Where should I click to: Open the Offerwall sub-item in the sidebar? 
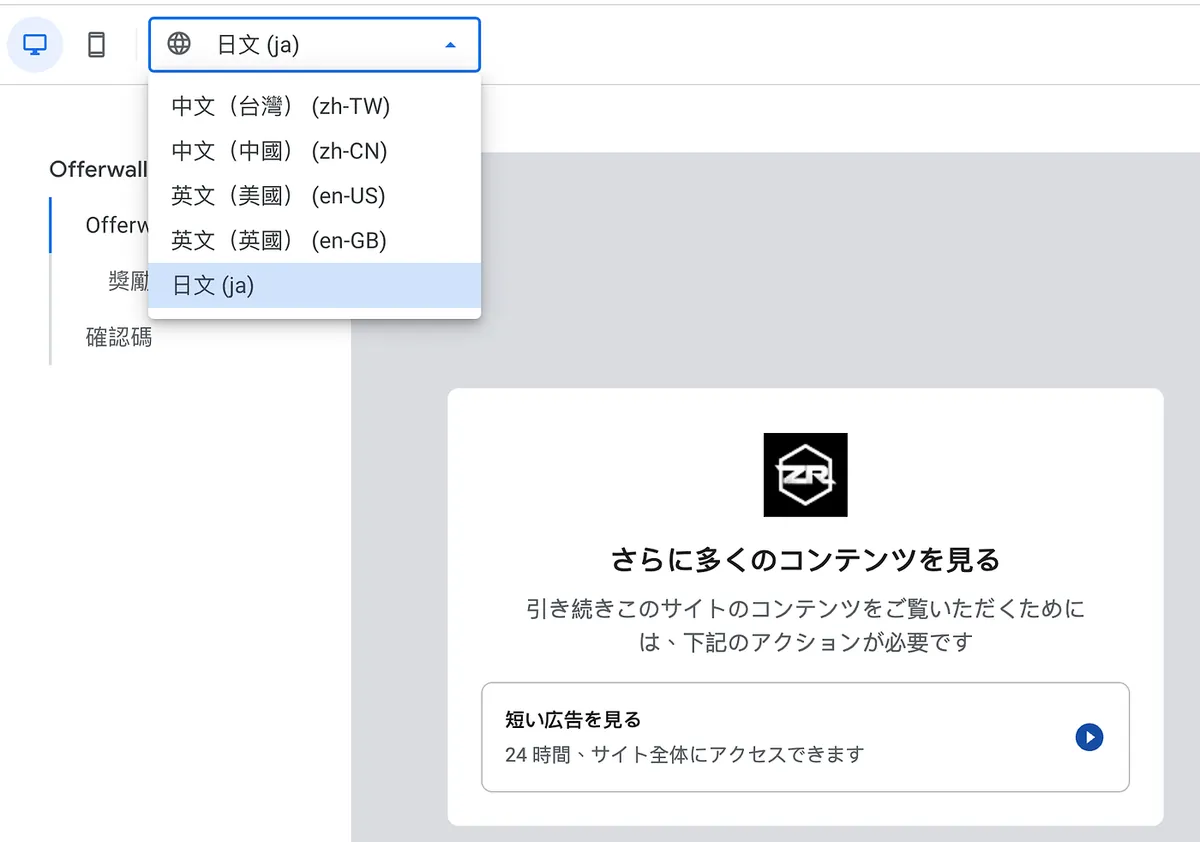coord(116,225)
